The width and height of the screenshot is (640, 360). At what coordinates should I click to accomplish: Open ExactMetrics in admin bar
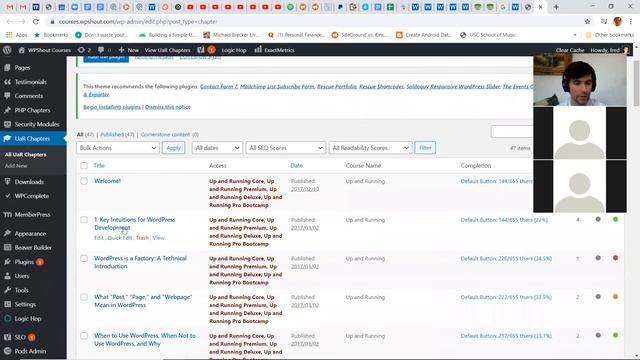click(x=274, y=50)
